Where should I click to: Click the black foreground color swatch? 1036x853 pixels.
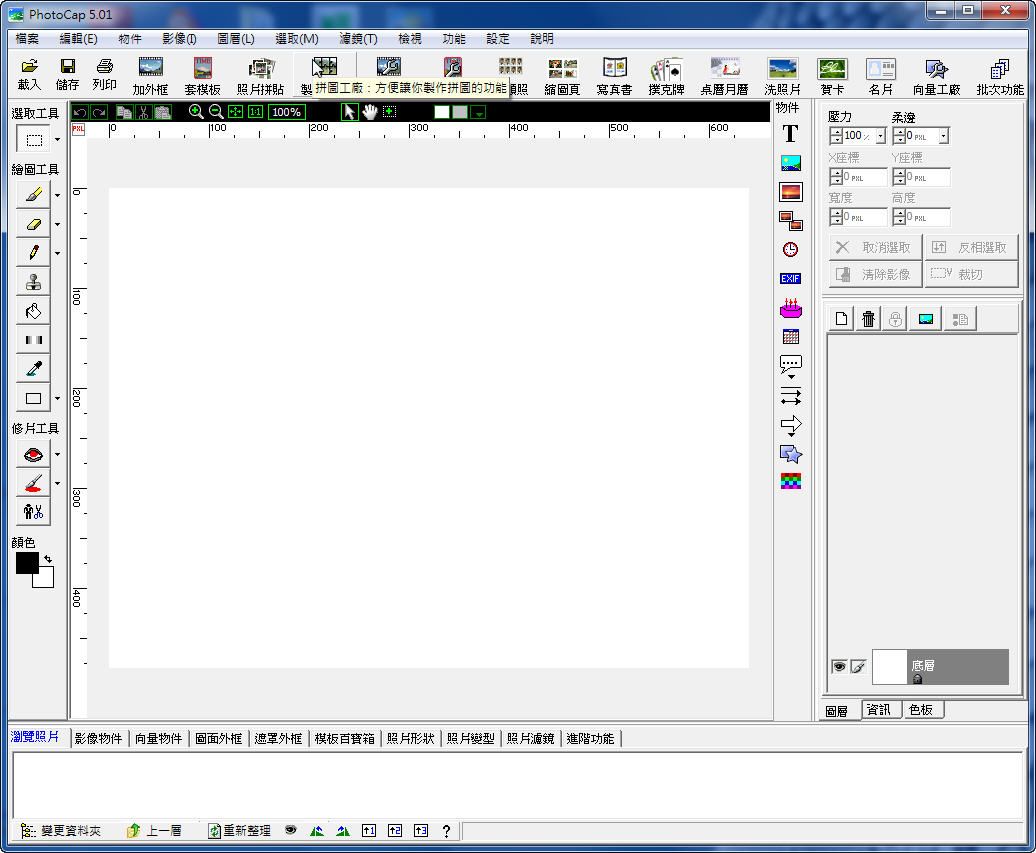pyautogui.click(x=27, y=563)
